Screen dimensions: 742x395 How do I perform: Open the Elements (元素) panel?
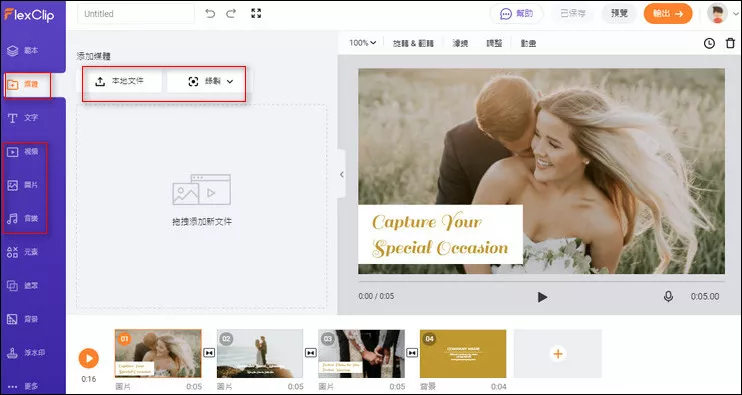click(x=23, y=252)
